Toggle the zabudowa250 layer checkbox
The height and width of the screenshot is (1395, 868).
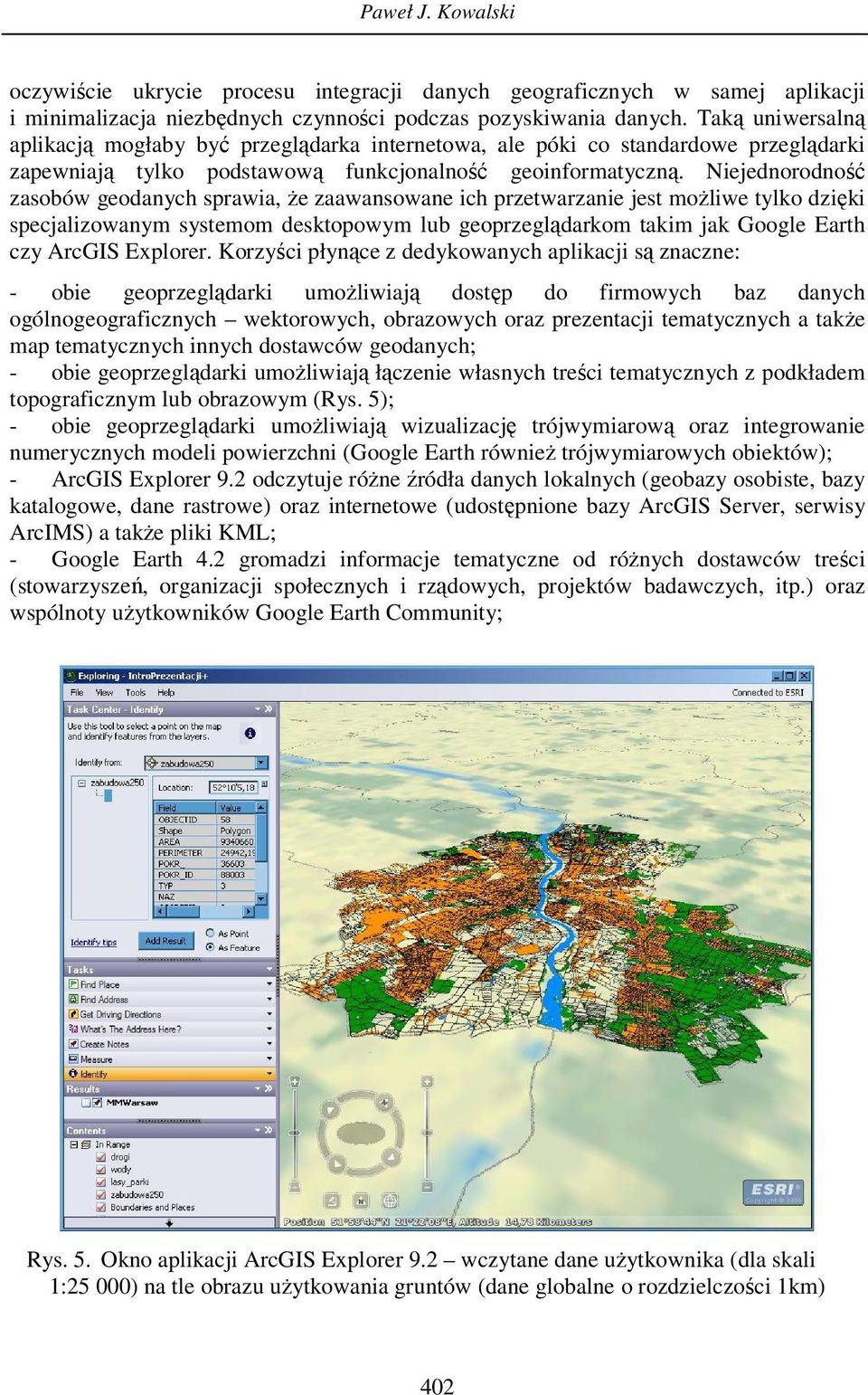pyautogui.click(x=101, y=1194)
